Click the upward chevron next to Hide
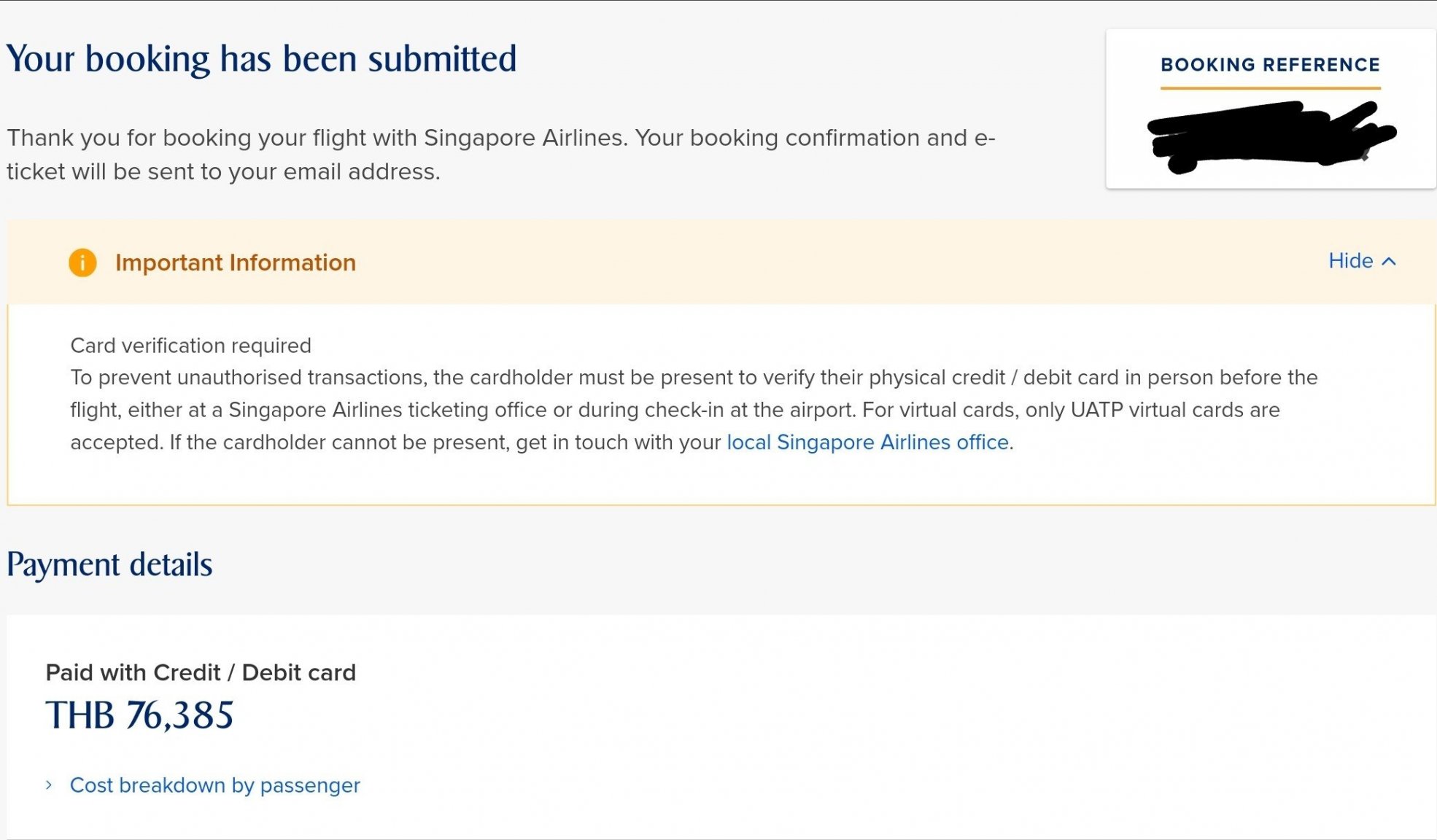This screenshot has height=840, width=1437. 1389,261
